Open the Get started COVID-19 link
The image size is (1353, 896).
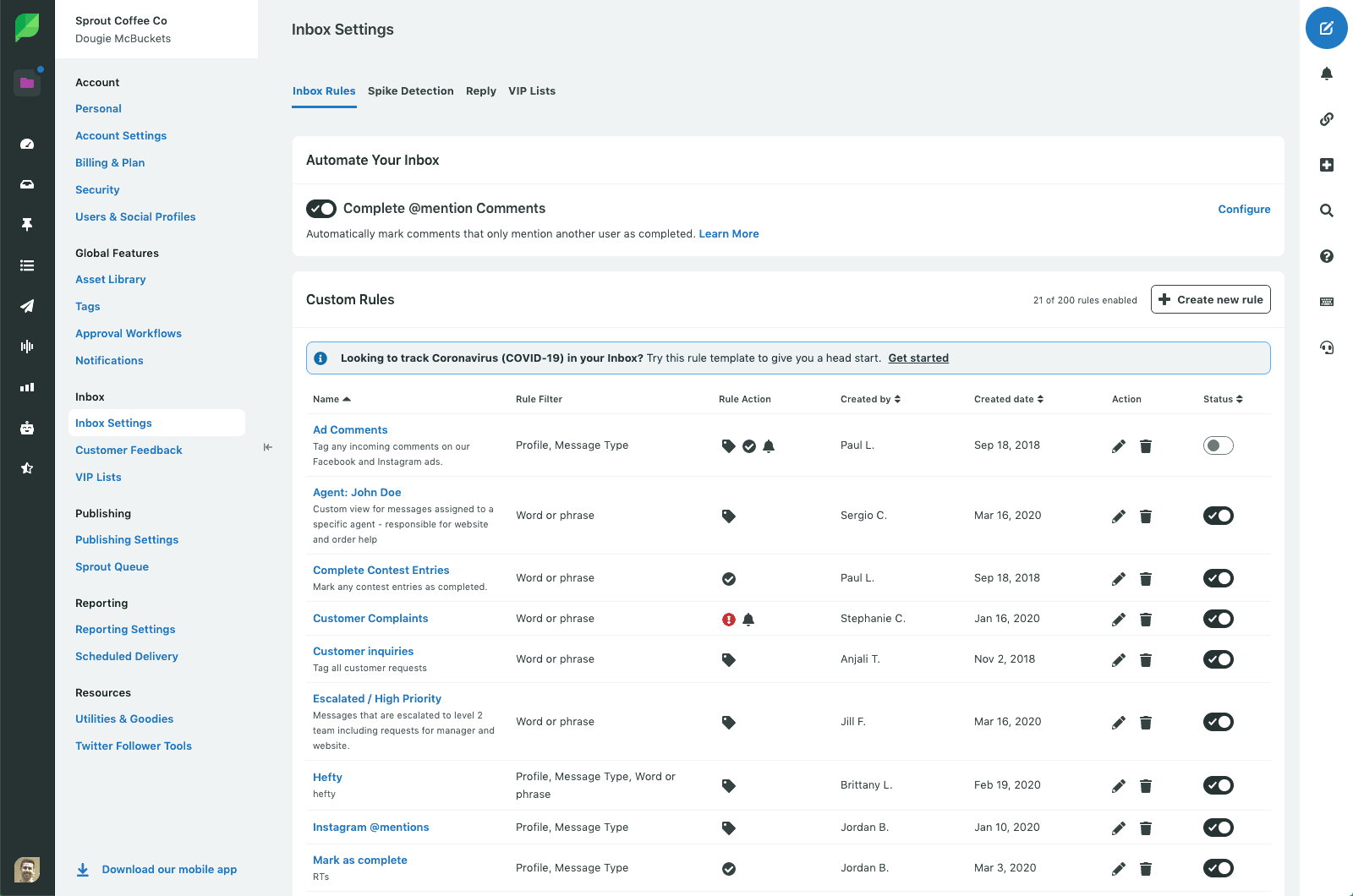pyautogui.click(x=918, y=358)
